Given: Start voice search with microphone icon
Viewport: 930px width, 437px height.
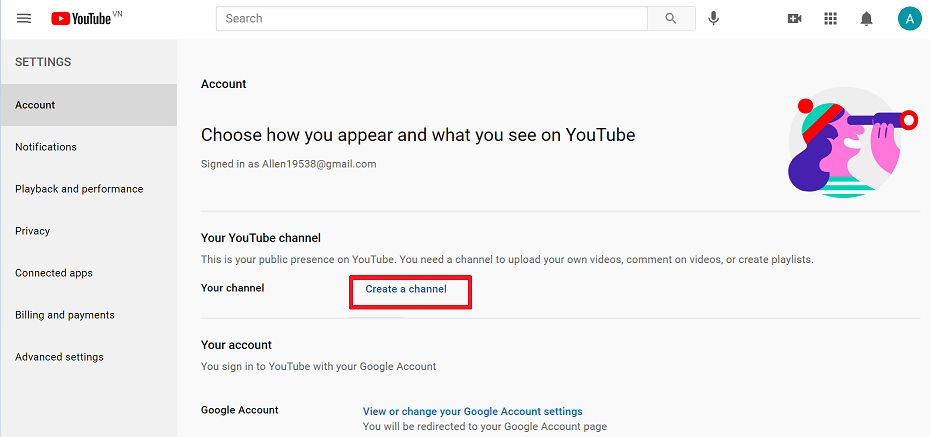Looking at the screenshot, I should pos(714,18).
